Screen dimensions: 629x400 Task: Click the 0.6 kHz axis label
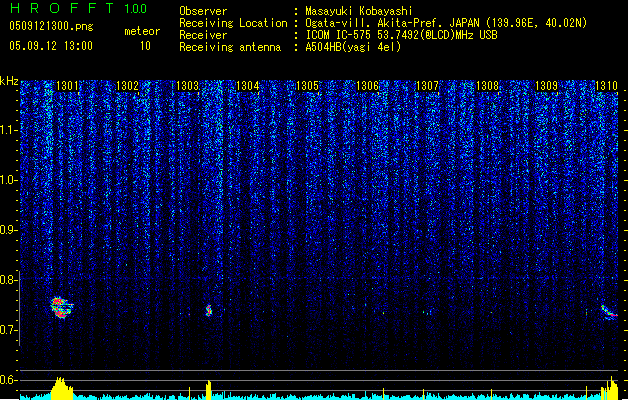pyautogui.click(x=8, y=380)
